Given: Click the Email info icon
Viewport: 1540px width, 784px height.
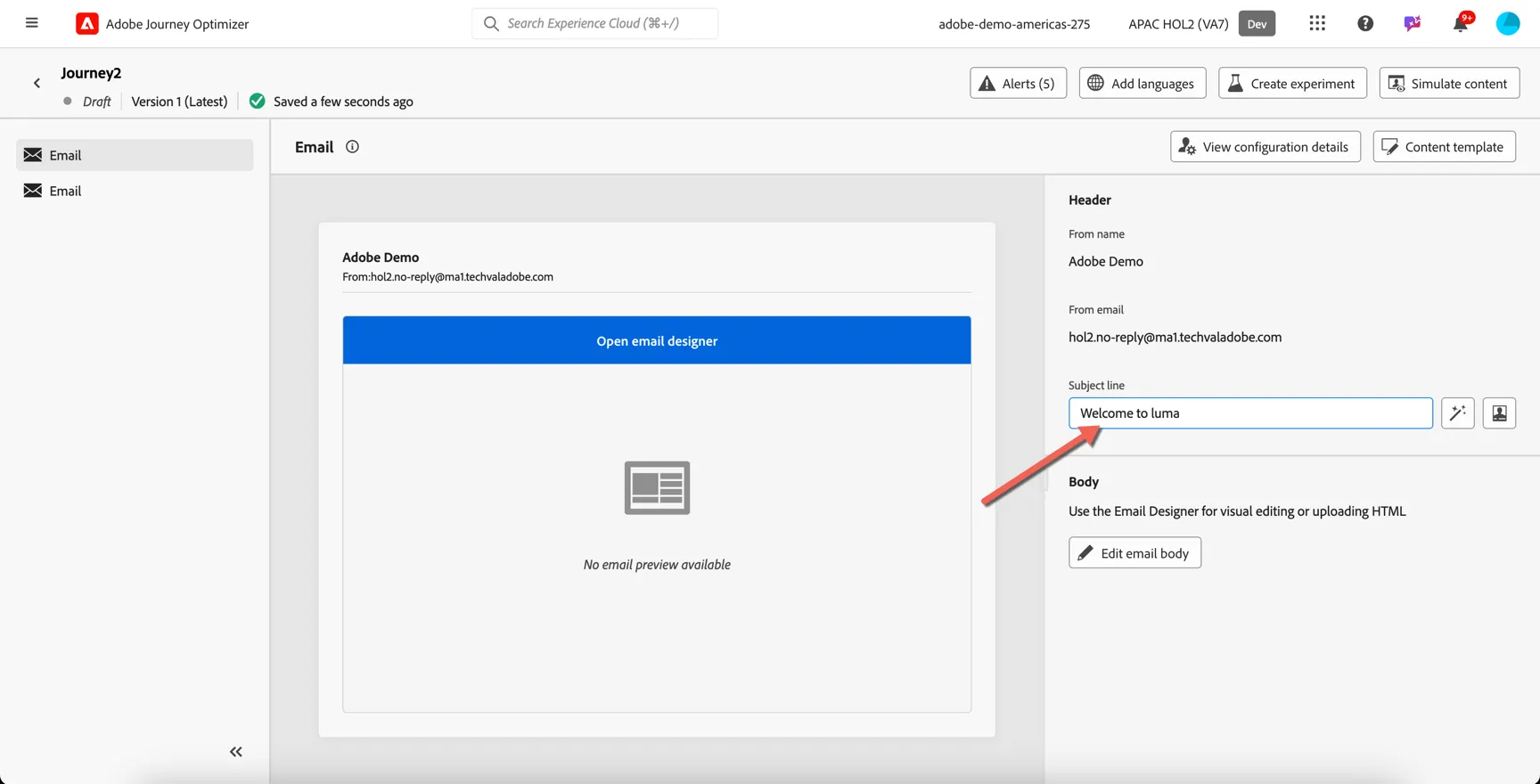Looking at the screenshot, I should tap(352, 147).
